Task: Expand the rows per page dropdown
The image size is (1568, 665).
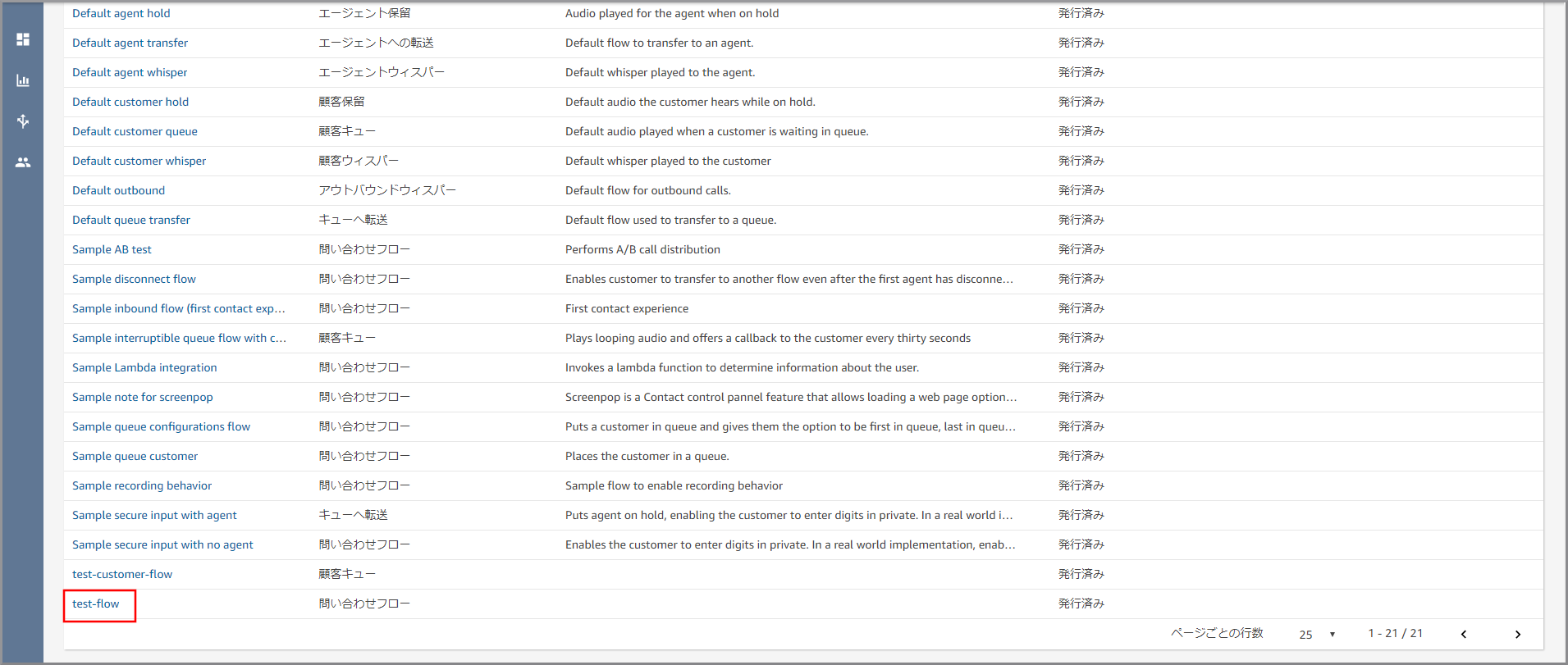Action: 1317,634
